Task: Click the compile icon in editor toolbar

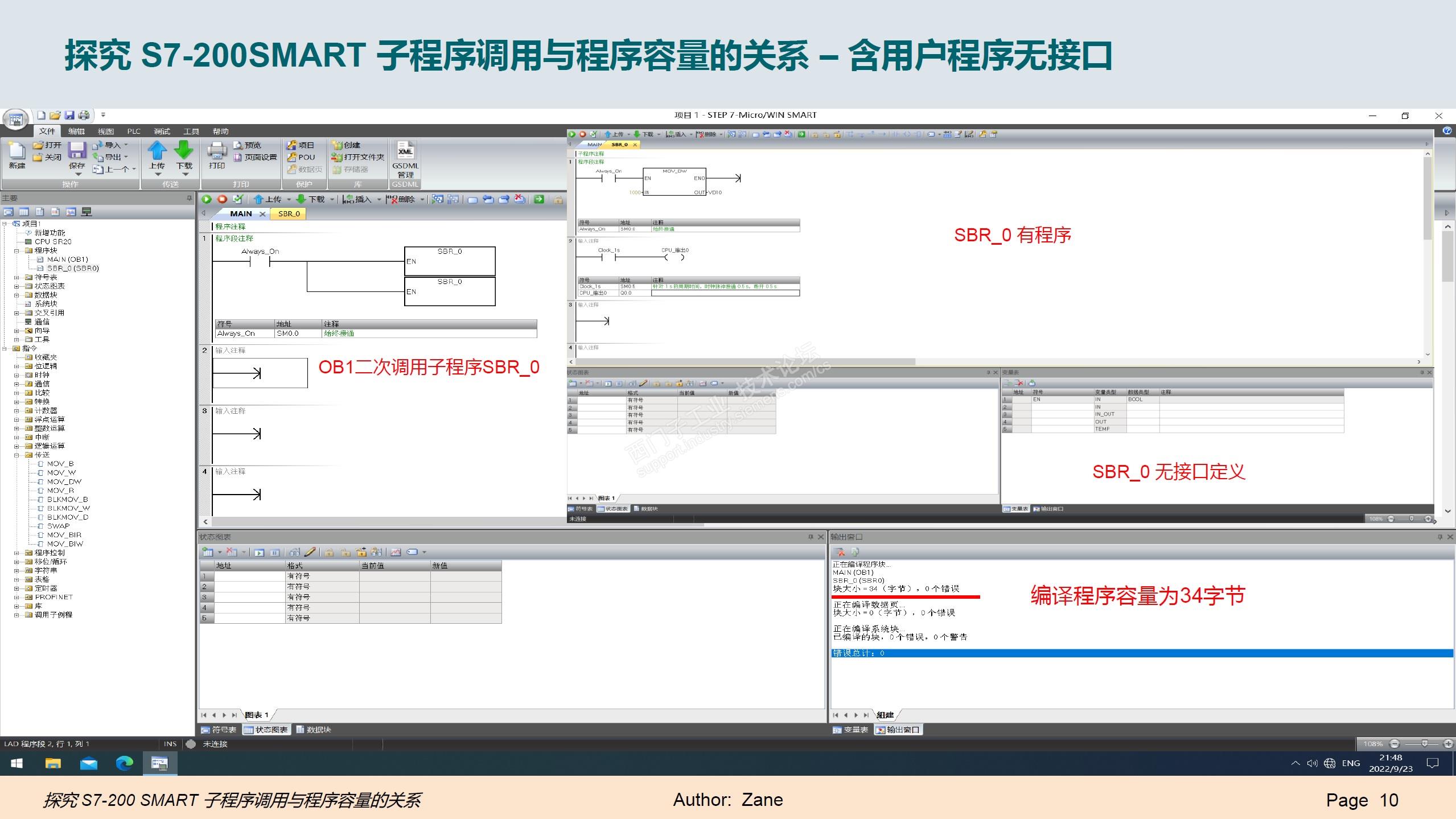Action: click(238, 199)
